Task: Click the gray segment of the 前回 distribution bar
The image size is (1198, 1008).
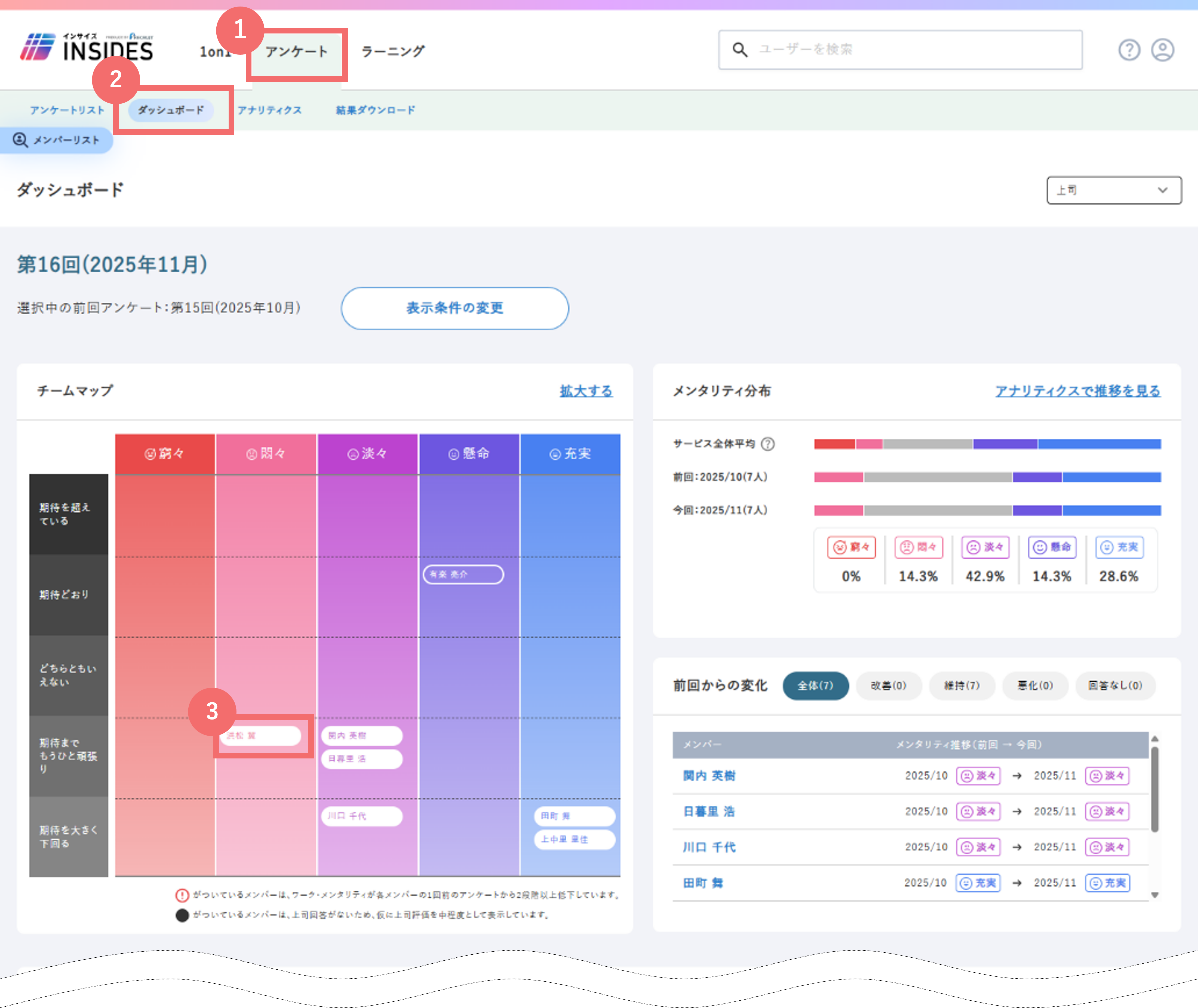Action: [x=938, y=477]
